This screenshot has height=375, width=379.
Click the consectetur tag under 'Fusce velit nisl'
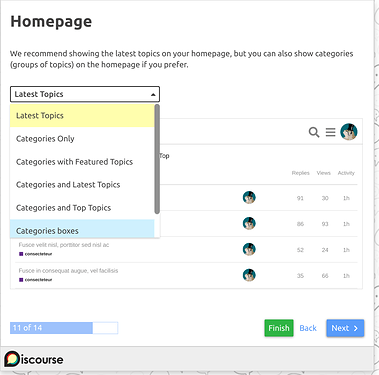[36, 254]
